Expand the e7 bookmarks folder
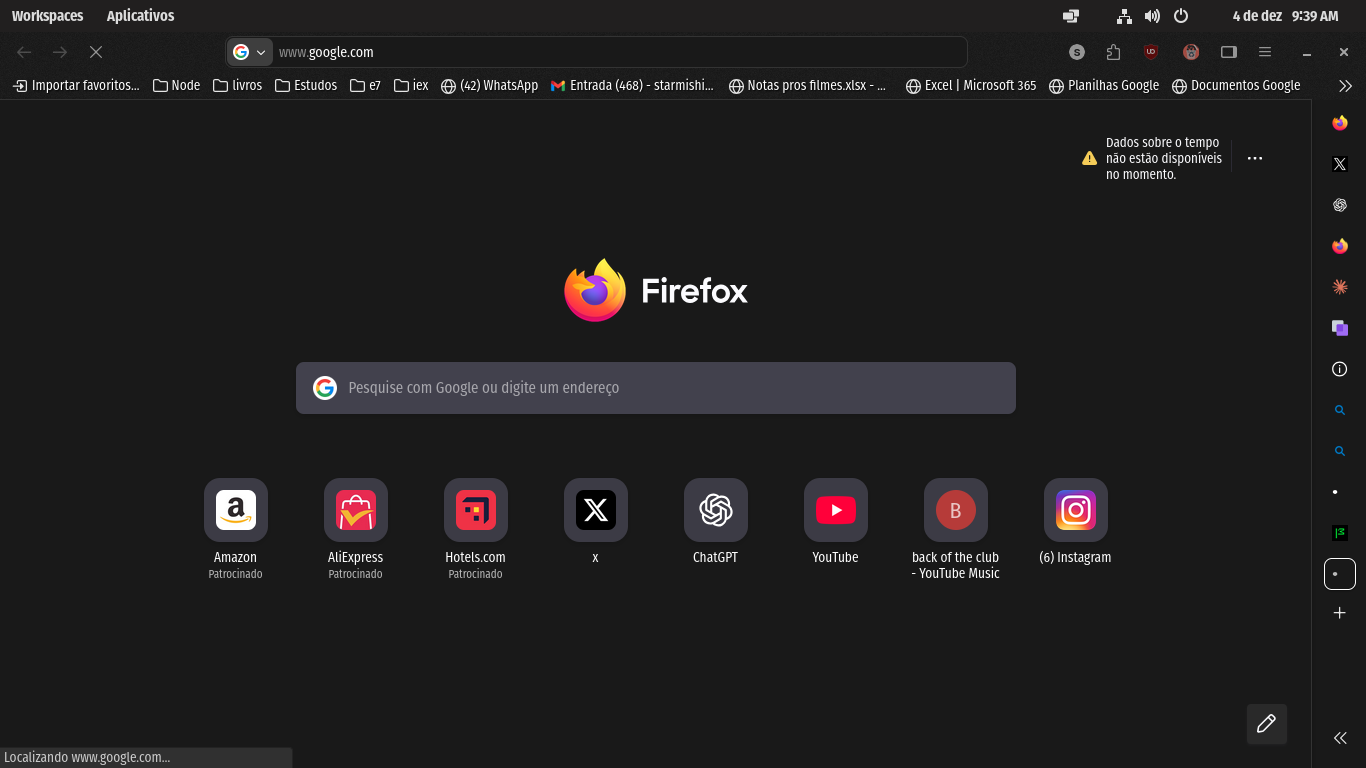1366x768 pixels. (x=365, y=86)
